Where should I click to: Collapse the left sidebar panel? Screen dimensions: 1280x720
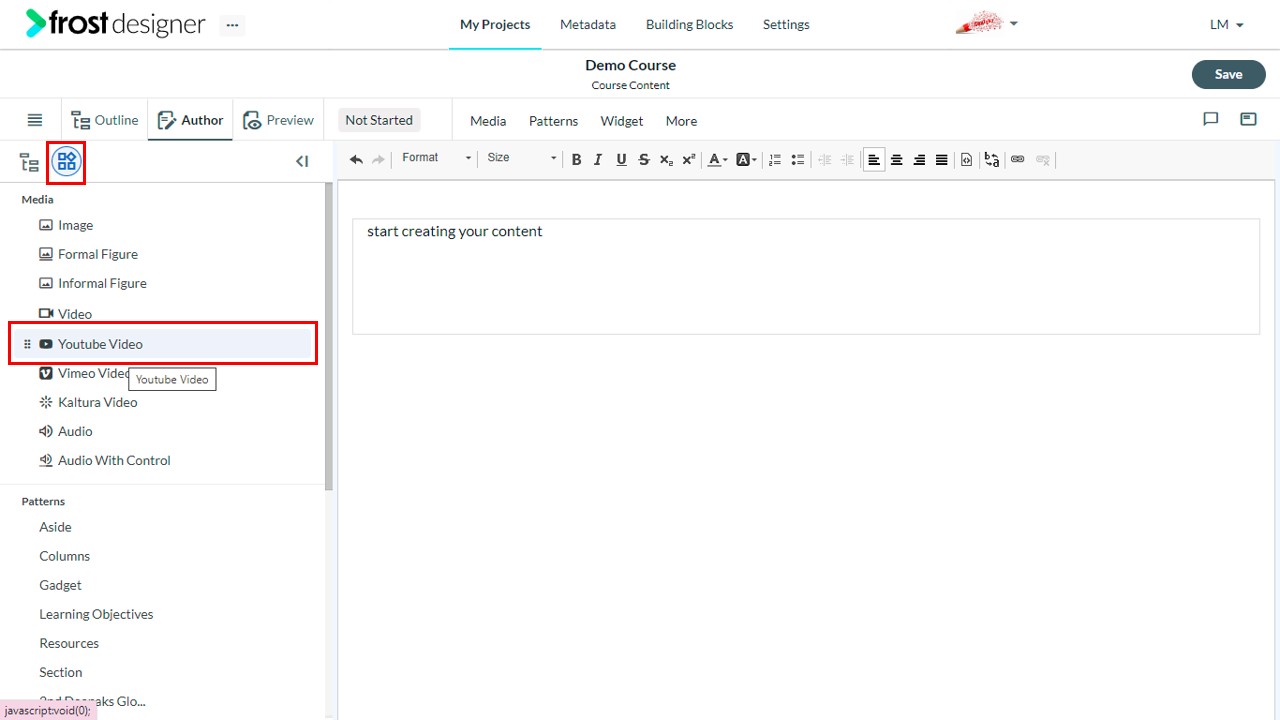pos(302,161)
